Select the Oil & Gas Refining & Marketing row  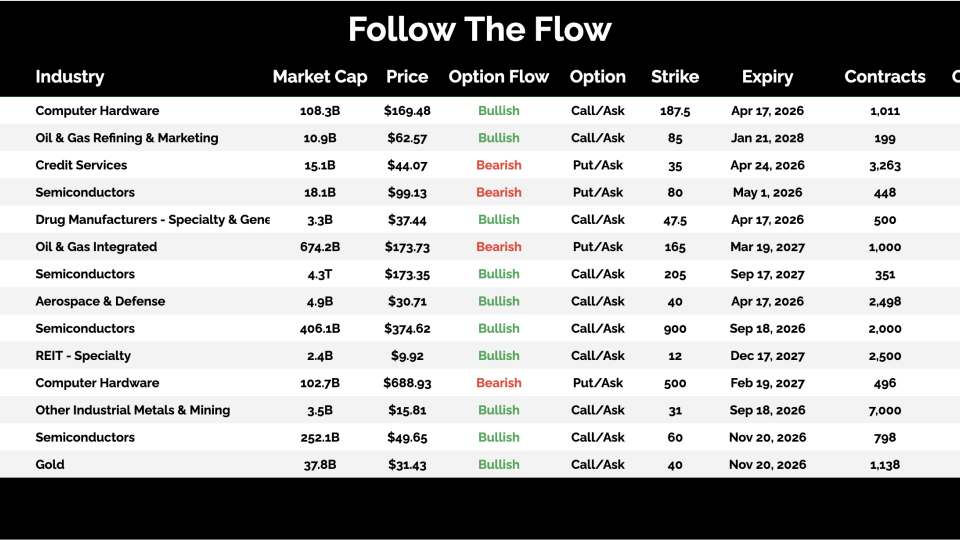coord(127,138)
